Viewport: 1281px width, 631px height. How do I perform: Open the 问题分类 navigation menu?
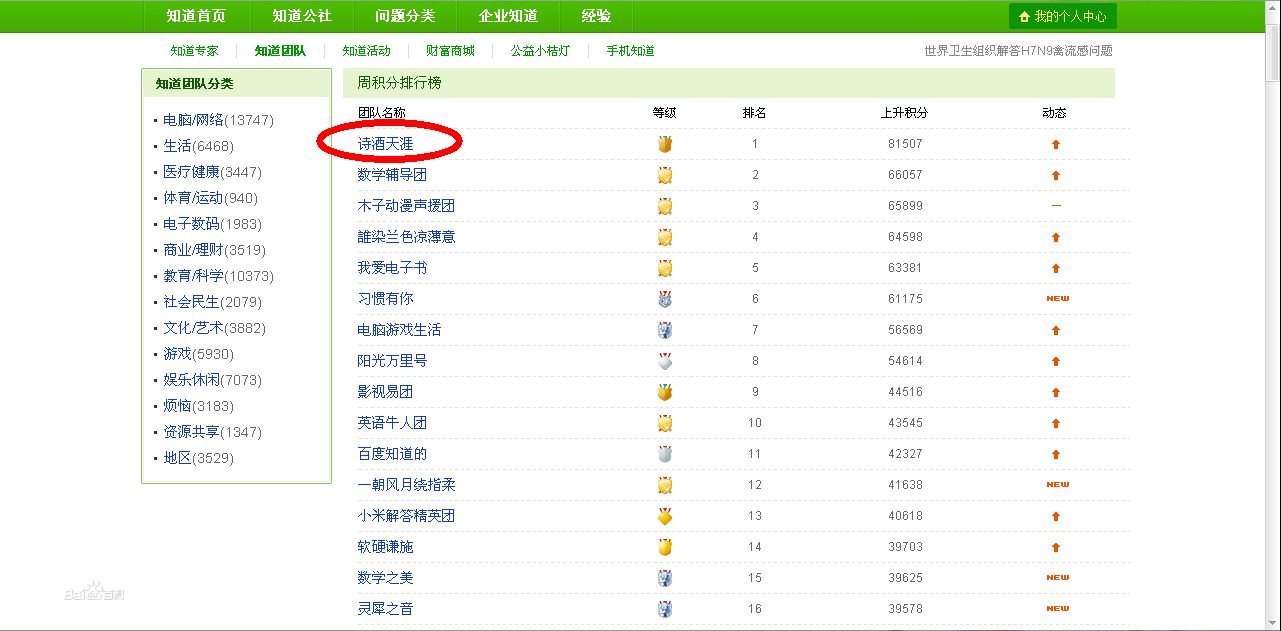point(405,16)
